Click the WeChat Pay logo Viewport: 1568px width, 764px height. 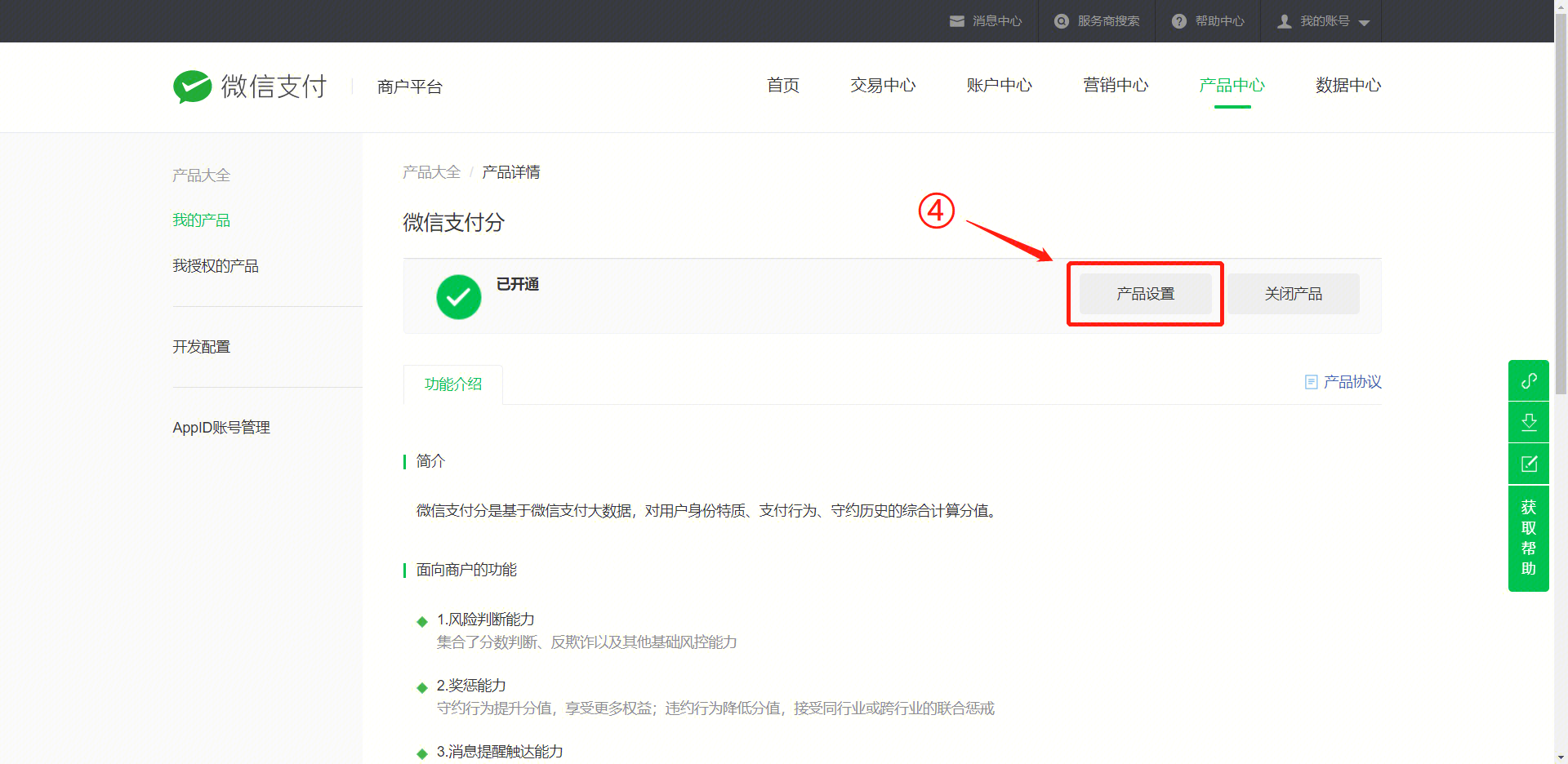point(250,87)
